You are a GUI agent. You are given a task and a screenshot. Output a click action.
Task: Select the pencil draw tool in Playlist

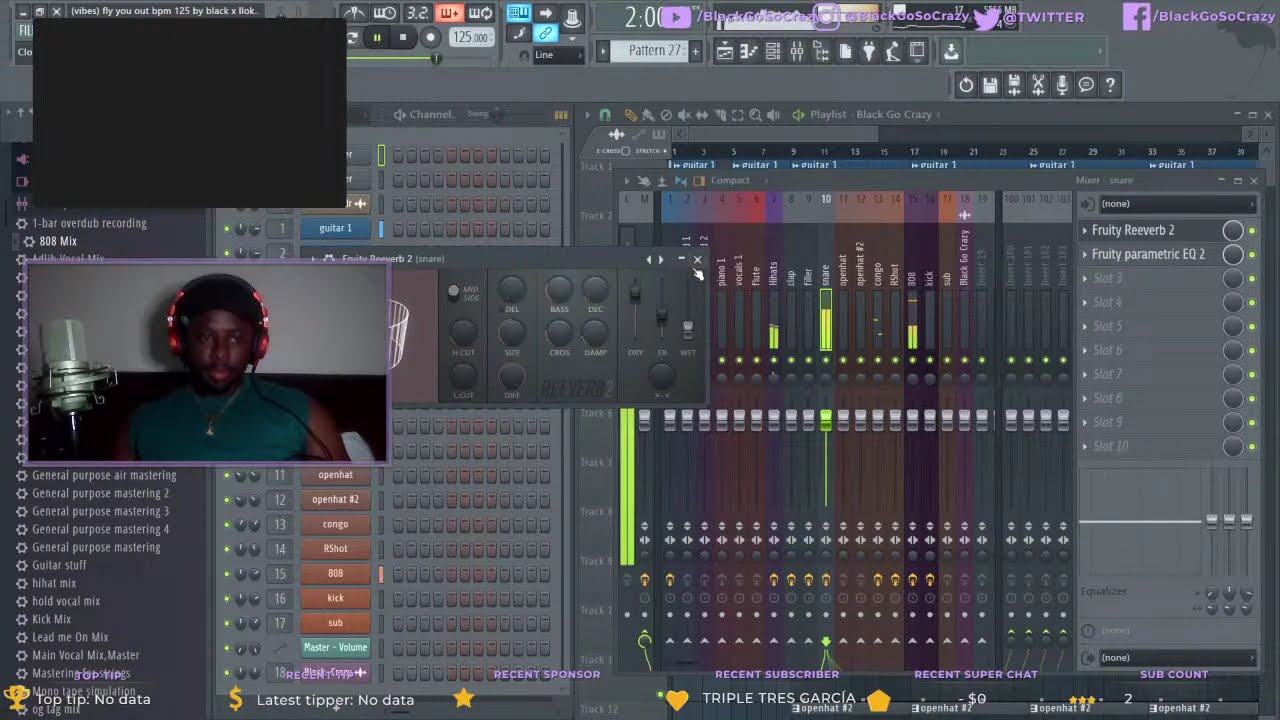630,115
